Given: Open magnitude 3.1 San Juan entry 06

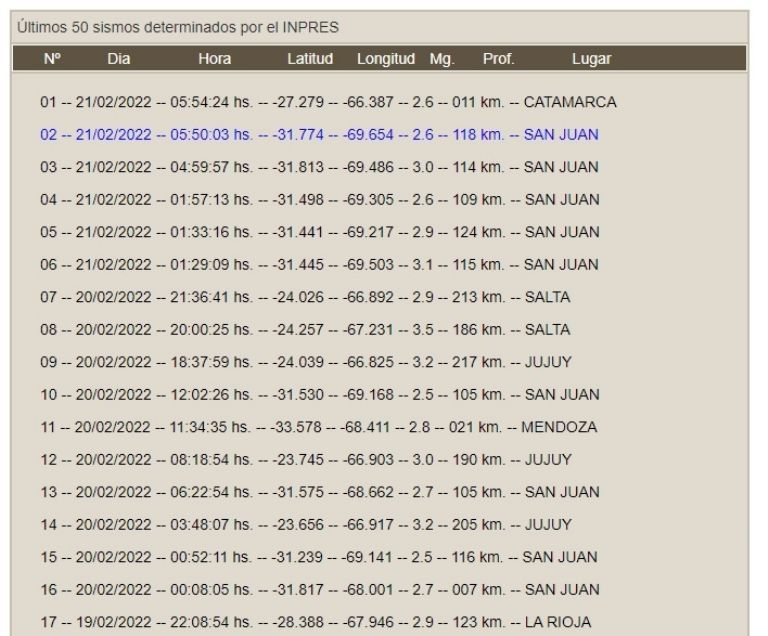Looking at the screenshot, I should point(319,265).
